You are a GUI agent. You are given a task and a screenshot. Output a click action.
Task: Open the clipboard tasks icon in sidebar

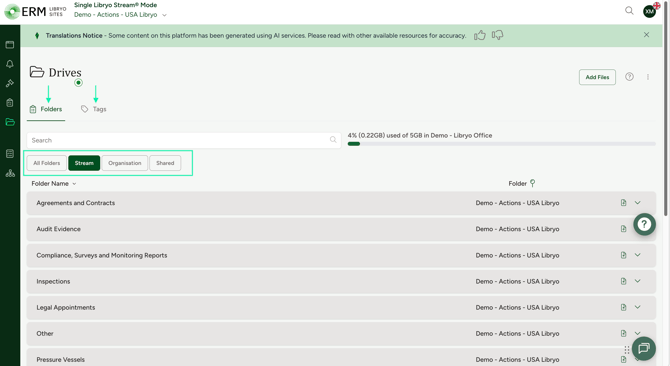pos(10,103)
